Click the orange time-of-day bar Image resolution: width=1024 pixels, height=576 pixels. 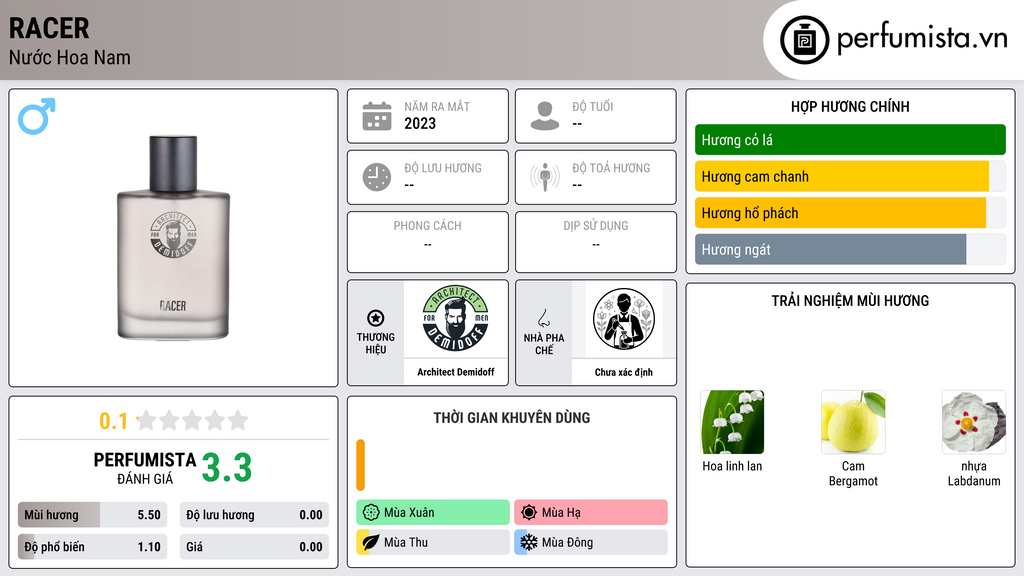[360, 465]
